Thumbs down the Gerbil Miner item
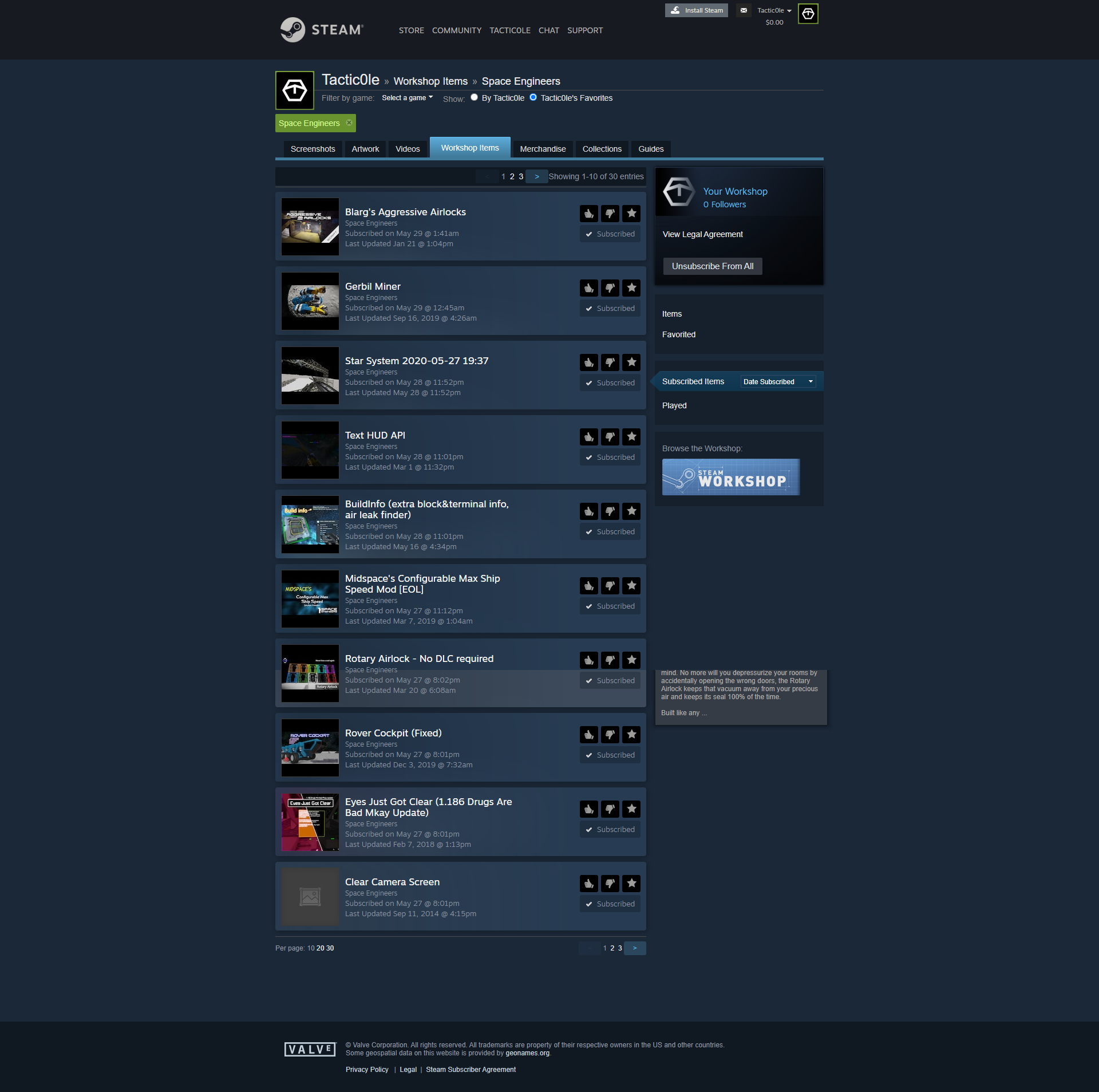The image size is (1099, 1092). pyautogui.click(x=610, y=288)
